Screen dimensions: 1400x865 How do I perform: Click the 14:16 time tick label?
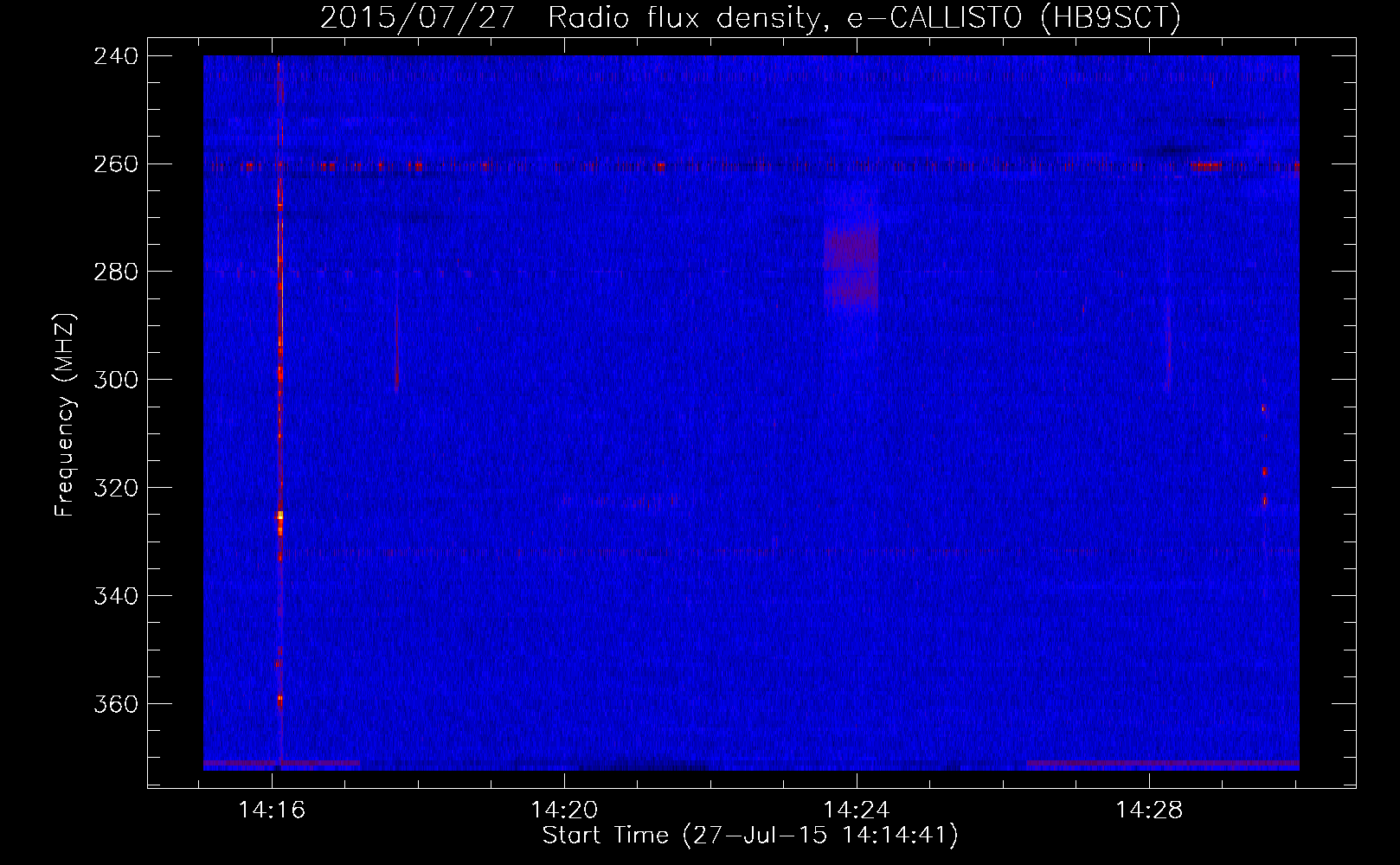tap(272, 811)
